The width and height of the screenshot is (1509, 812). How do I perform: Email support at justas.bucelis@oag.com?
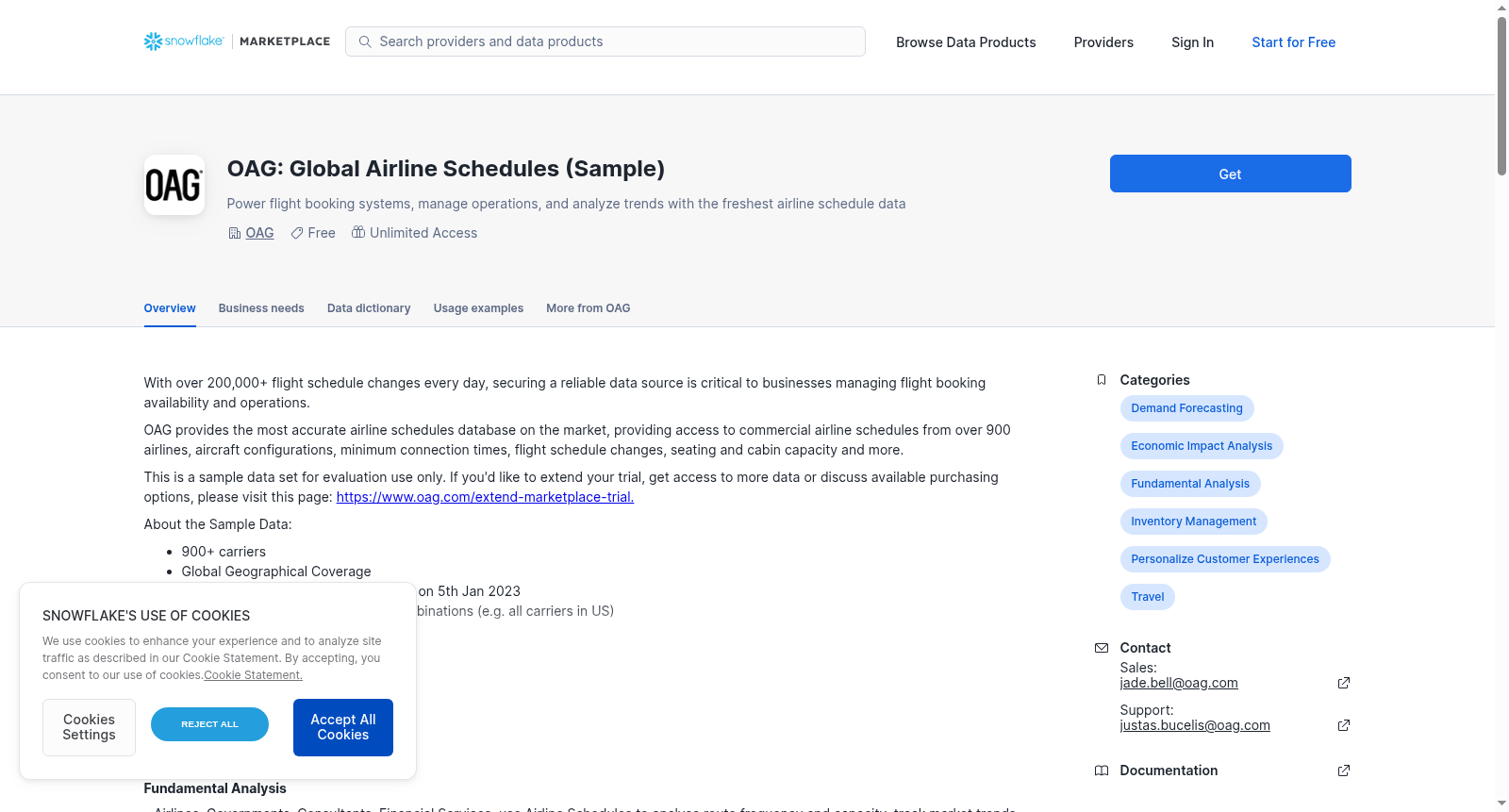(x=1195, y=725)
